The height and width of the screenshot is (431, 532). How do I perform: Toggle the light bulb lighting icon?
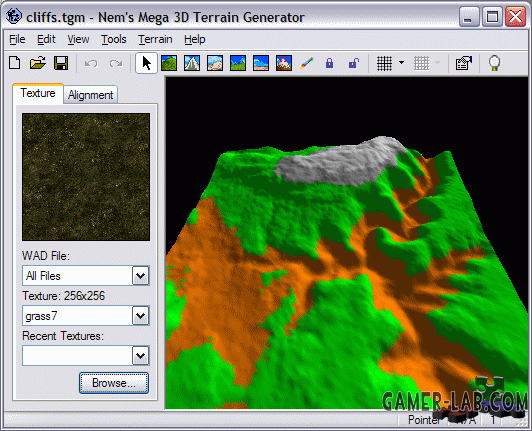click(x=494, y=63)
